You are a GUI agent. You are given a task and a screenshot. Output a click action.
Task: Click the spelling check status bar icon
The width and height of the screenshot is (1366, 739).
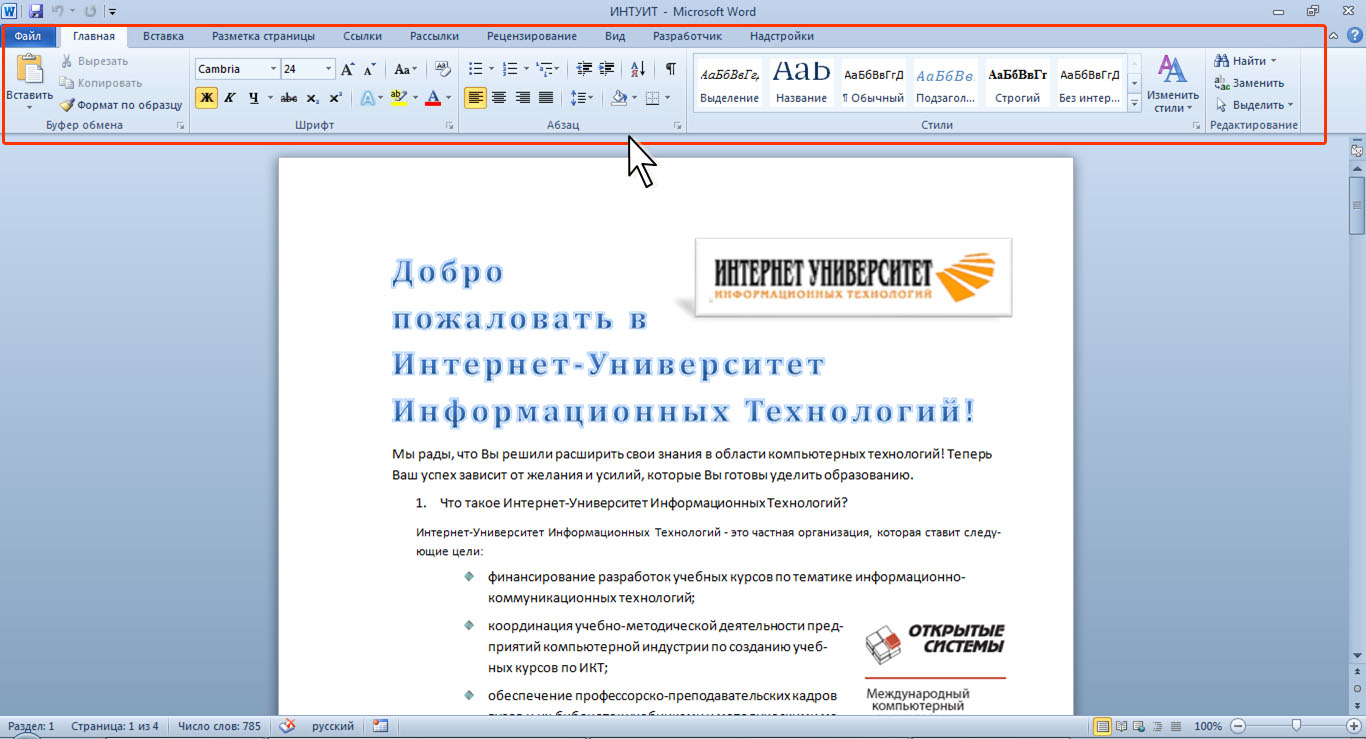click(288, 726)
